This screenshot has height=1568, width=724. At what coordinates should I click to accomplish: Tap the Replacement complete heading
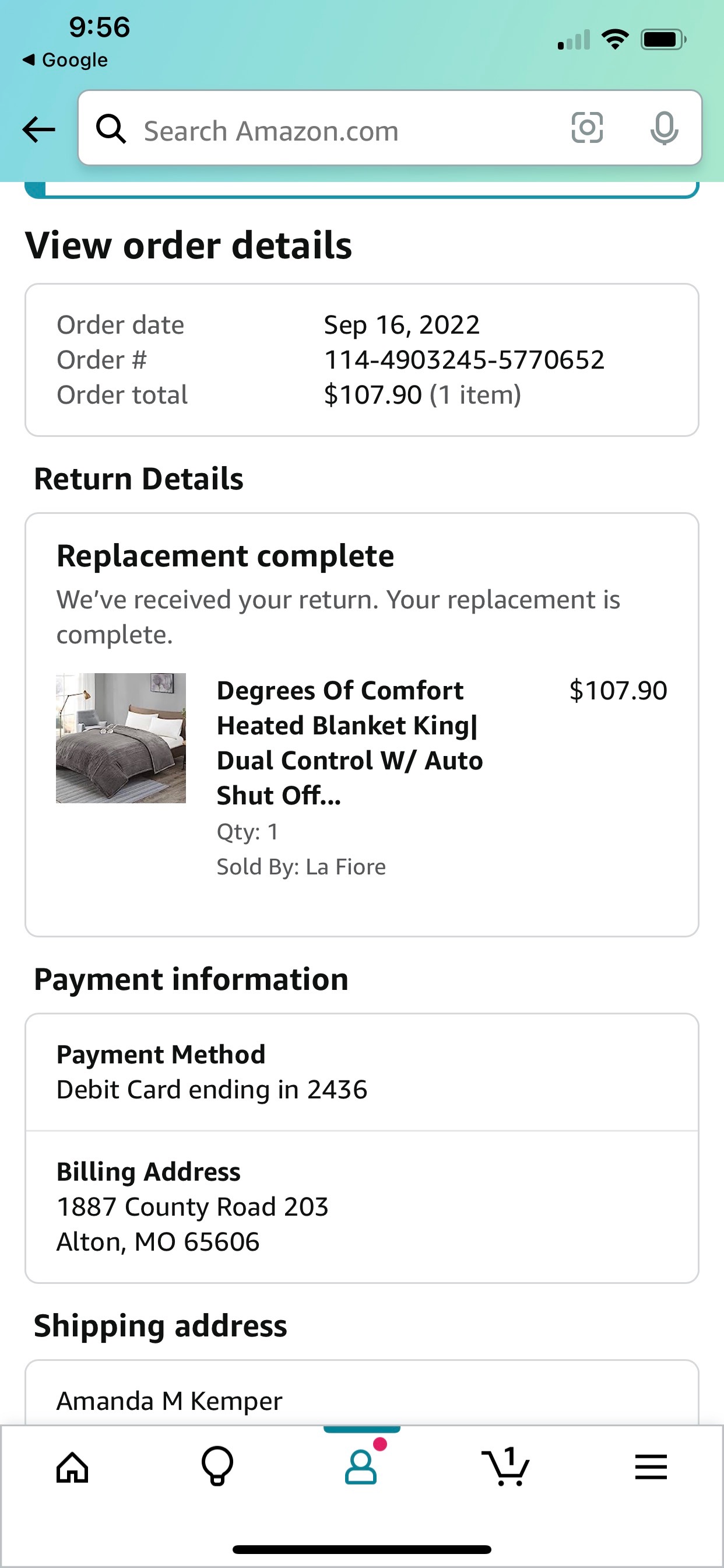(x=225, y=556)
